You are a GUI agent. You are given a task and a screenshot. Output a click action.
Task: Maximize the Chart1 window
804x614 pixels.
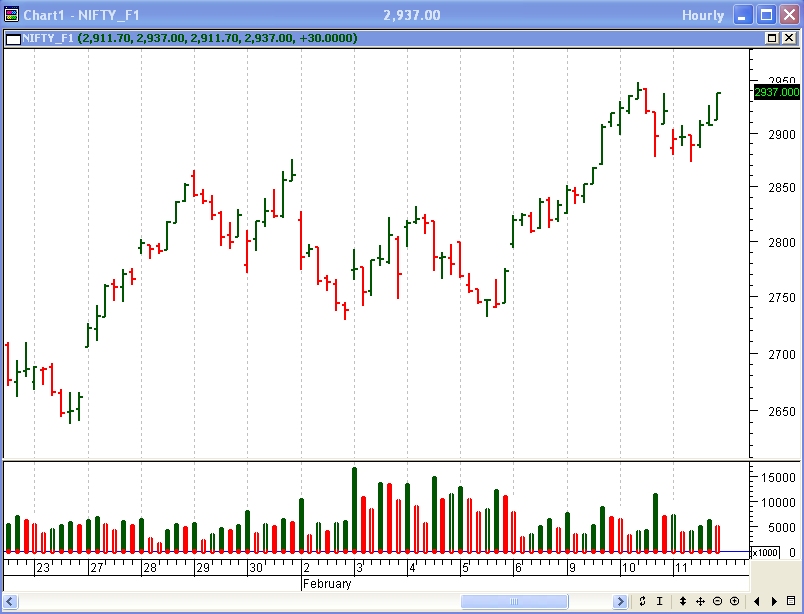pyautogui.click(x=766, y=15)
